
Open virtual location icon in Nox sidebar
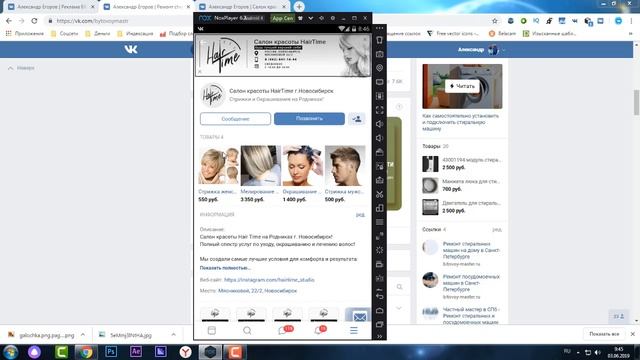[379, 68]
